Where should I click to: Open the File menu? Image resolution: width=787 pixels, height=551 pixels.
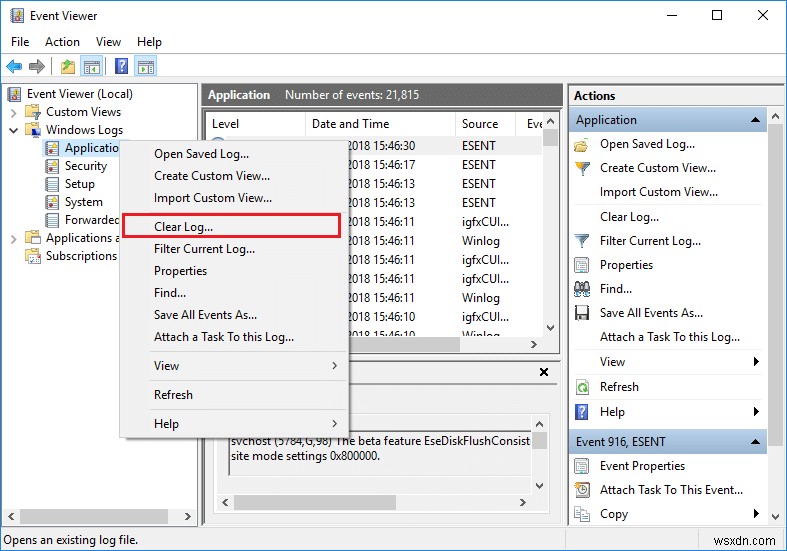click(x=20, y=42)
